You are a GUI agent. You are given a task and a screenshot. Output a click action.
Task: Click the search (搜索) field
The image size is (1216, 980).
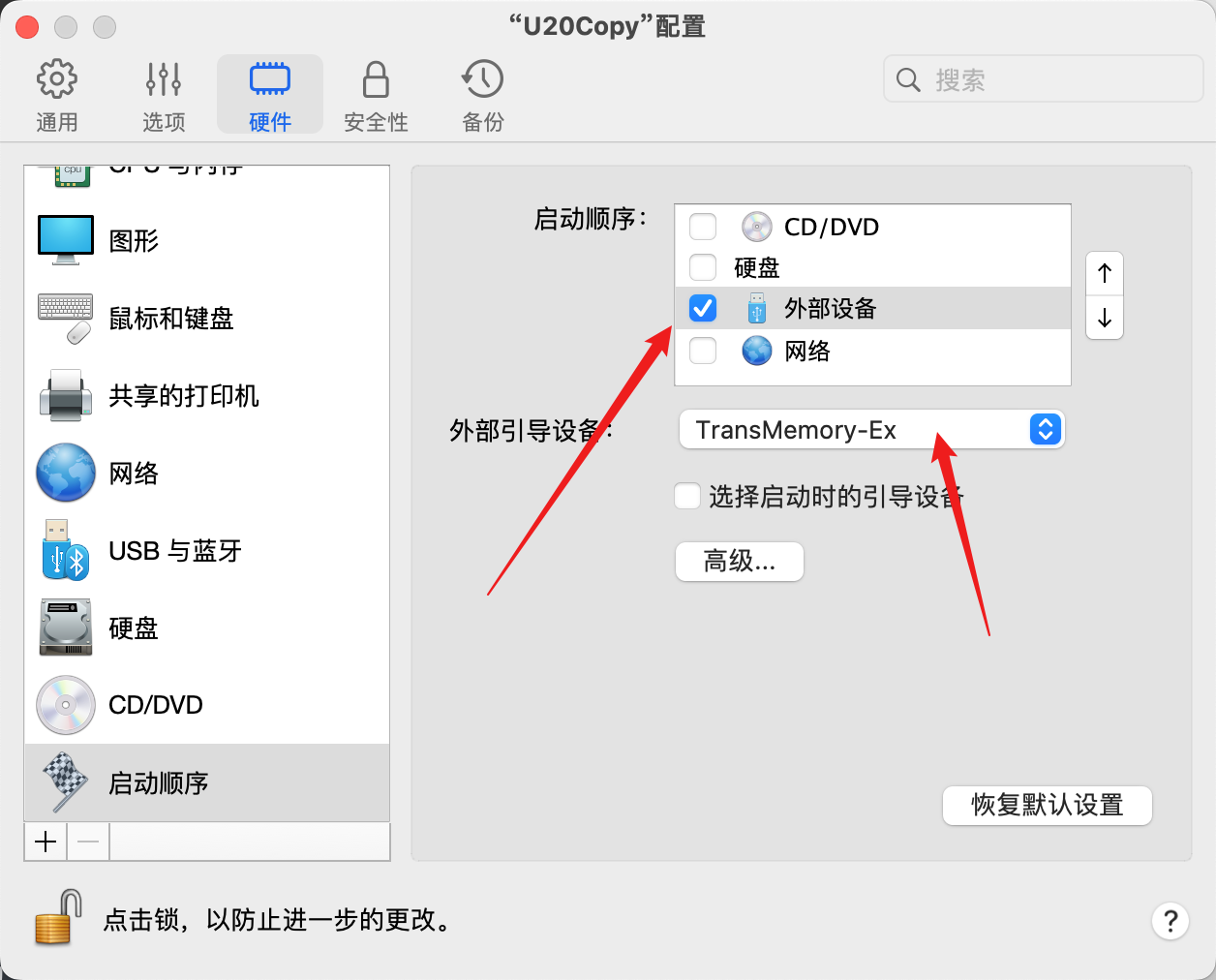tap(1055, 79)
